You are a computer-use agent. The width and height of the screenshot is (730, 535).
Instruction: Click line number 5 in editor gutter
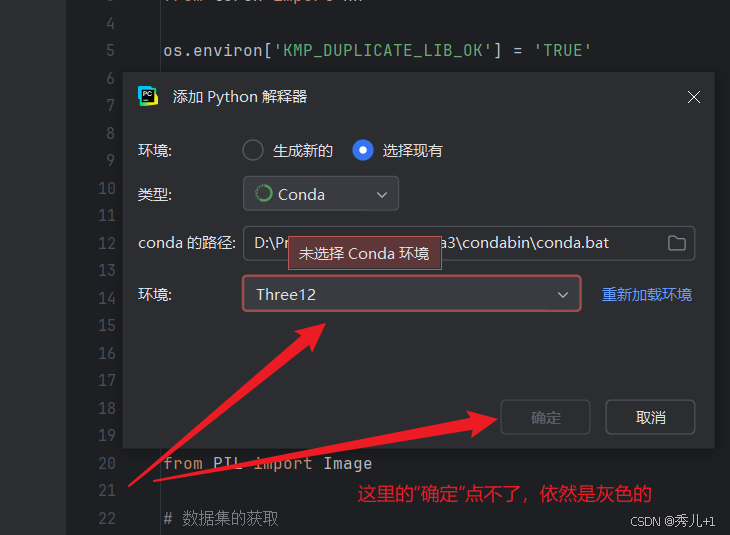pos(110,50)
